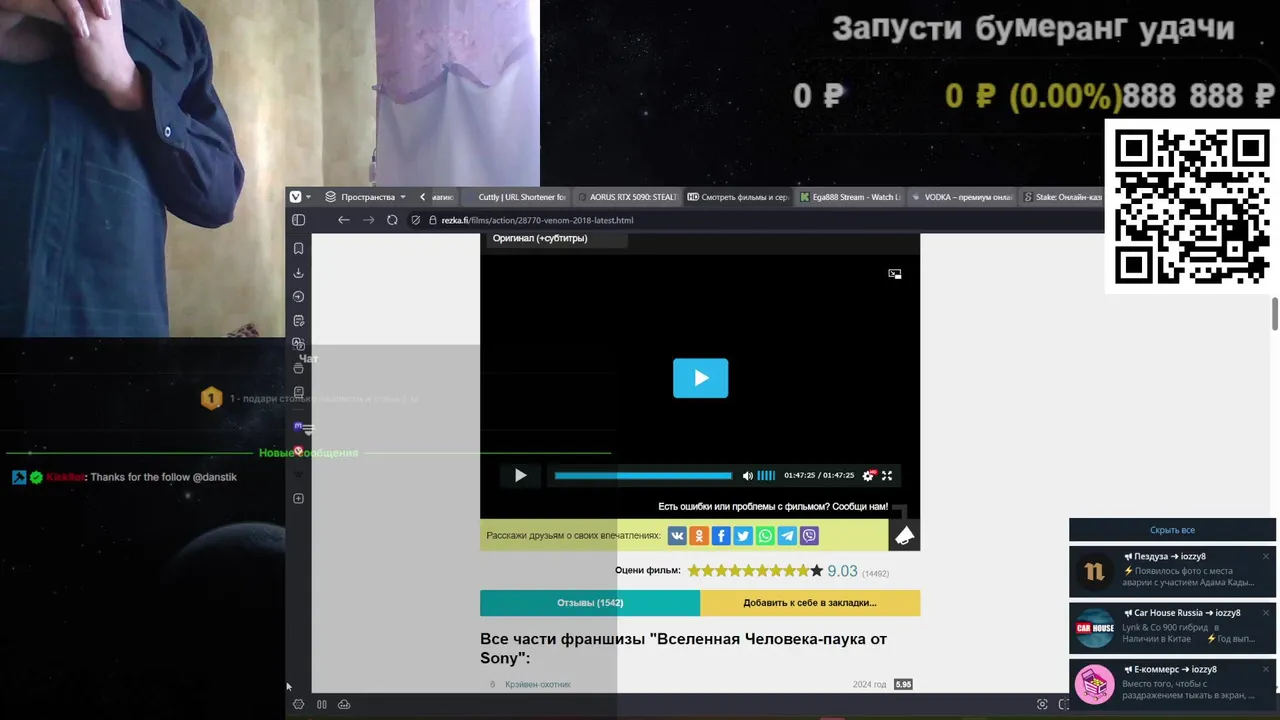Open the player quality settings gear
The width and height of the screenshot is (1280, 720).
[x=869, y=476]
